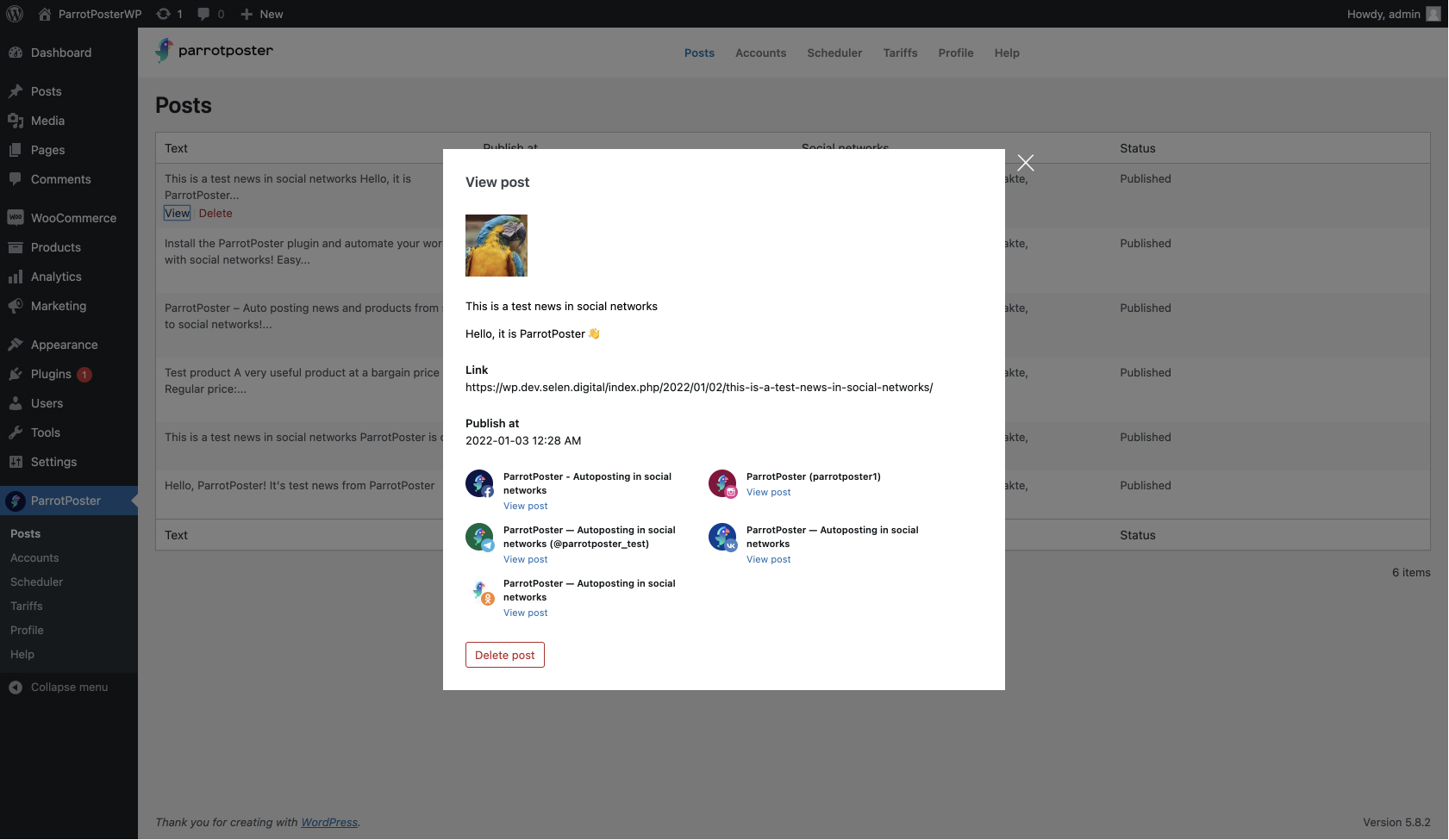This screenshot has width=1449, height=840.
Task: Click 'Install the ParrotPoster plugin' row text
Action: coord(303,252)
